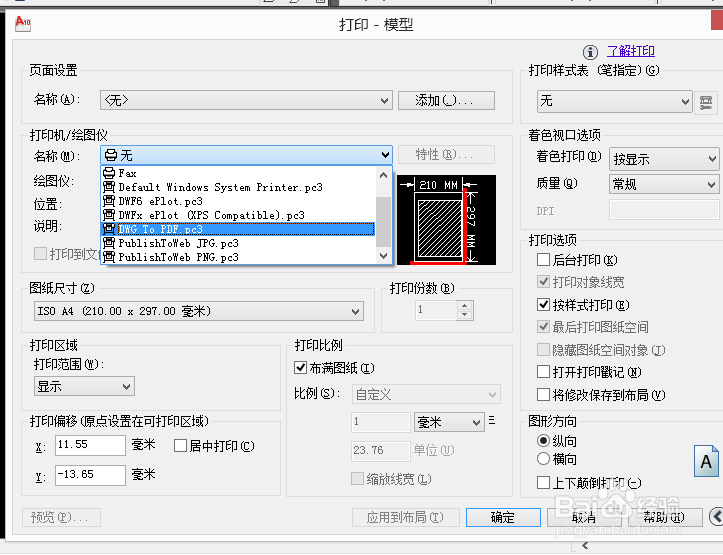Increase print copies with up arrow
The height and width of the screenshot is (555, 723).
pyautogui.click(x=465, y=306)
